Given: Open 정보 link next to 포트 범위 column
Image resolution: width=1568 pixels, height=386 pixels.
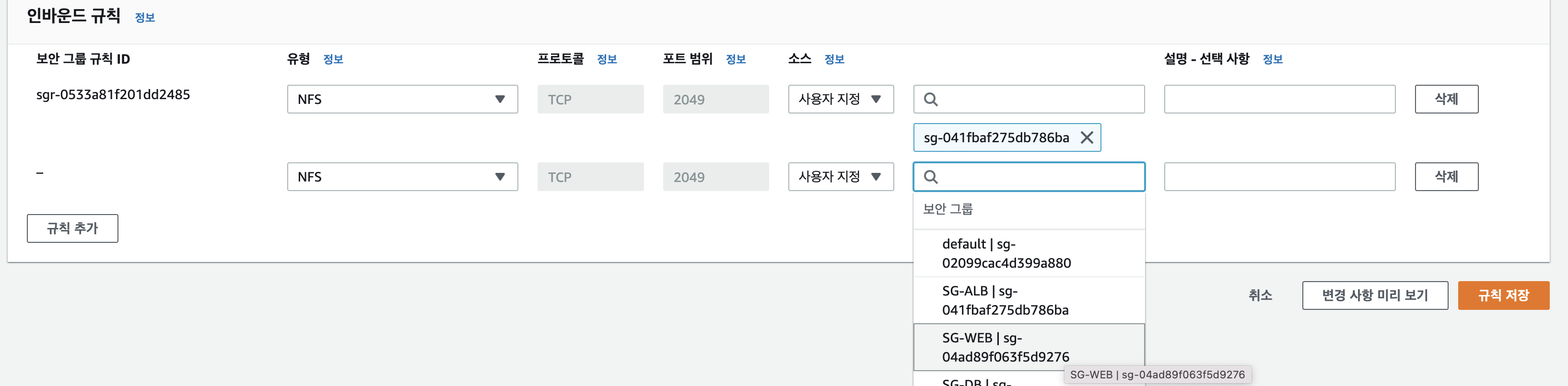Looking at the screenshot, I should (736, 59).
